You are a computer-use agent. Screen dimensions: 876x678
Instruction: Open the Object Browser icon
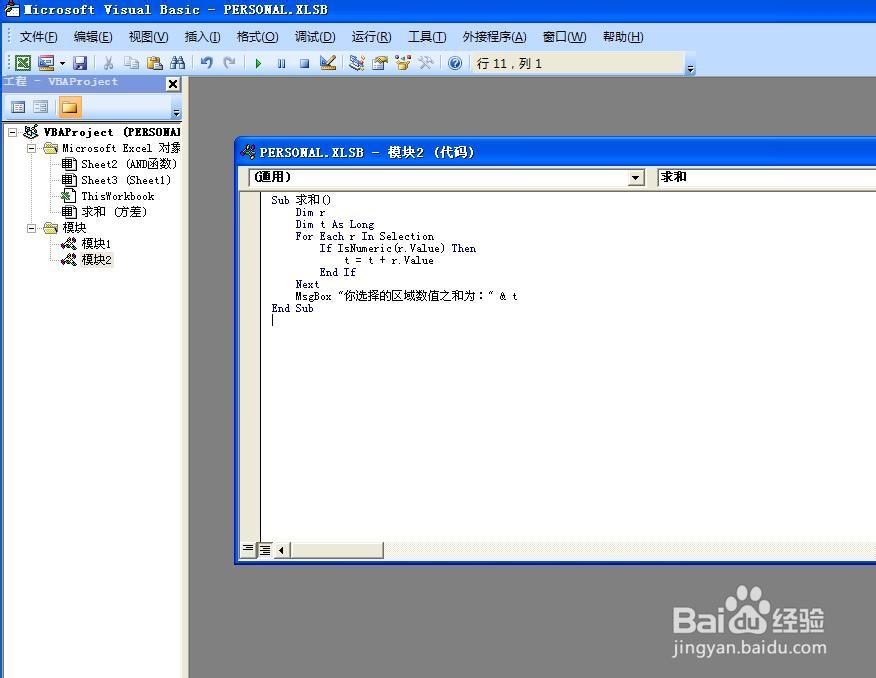[403, 63]
